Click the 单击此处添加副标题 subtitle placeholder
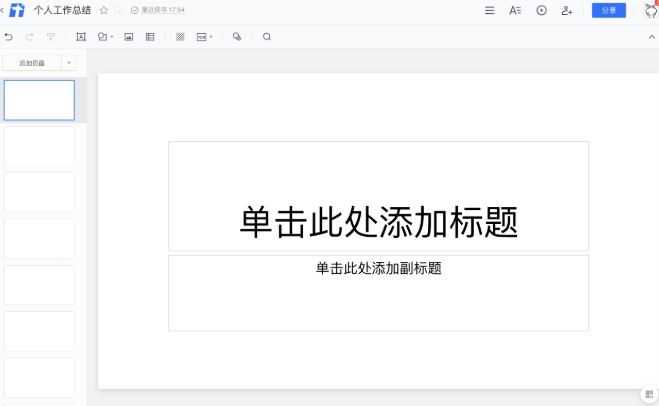 pos(378,293)
